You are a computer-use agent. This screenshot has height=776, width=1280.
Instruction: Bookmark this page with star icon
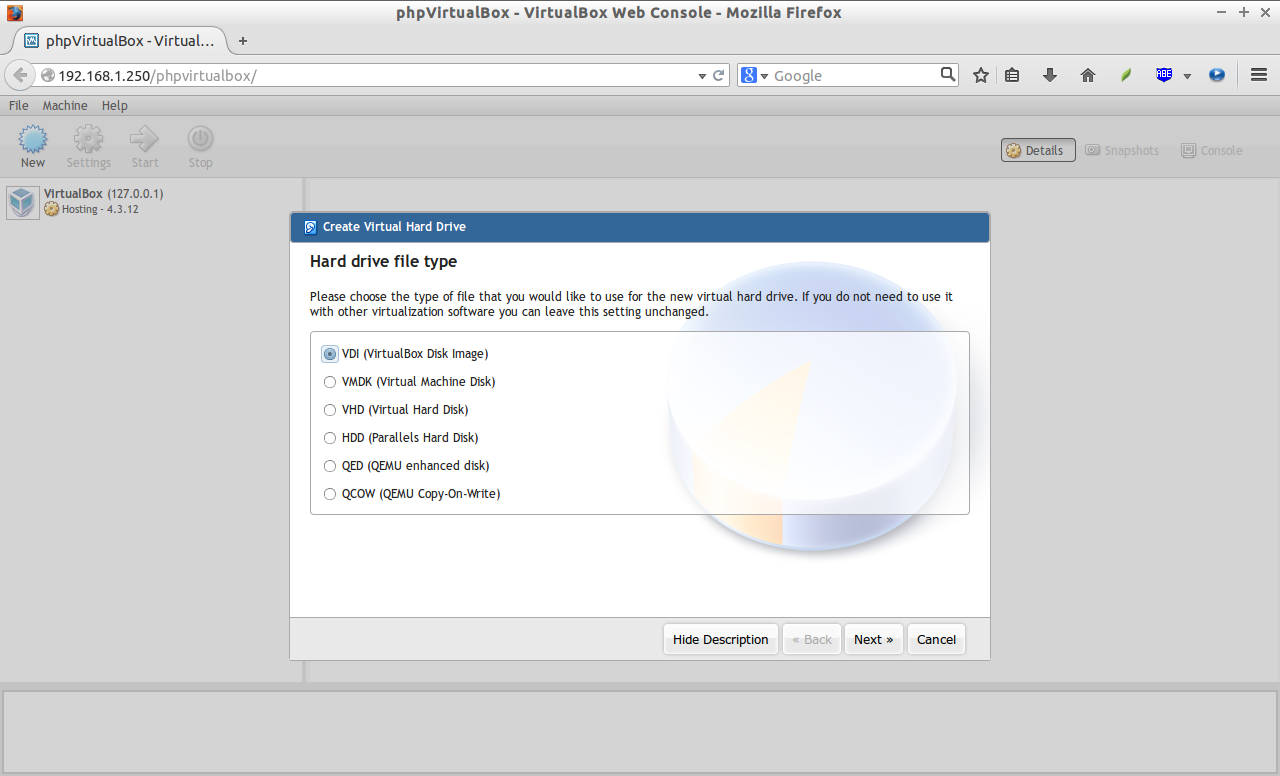click(x=981, y=75)
